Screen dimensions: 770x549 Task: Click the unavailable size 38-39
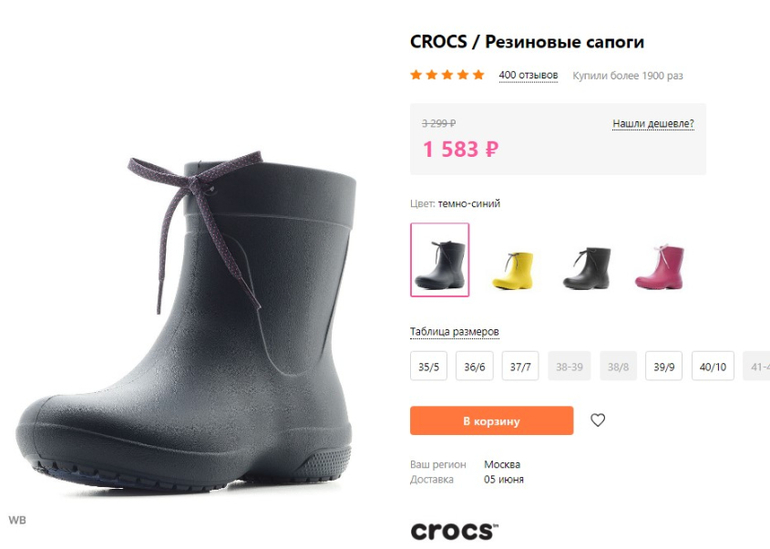point(568,367)
